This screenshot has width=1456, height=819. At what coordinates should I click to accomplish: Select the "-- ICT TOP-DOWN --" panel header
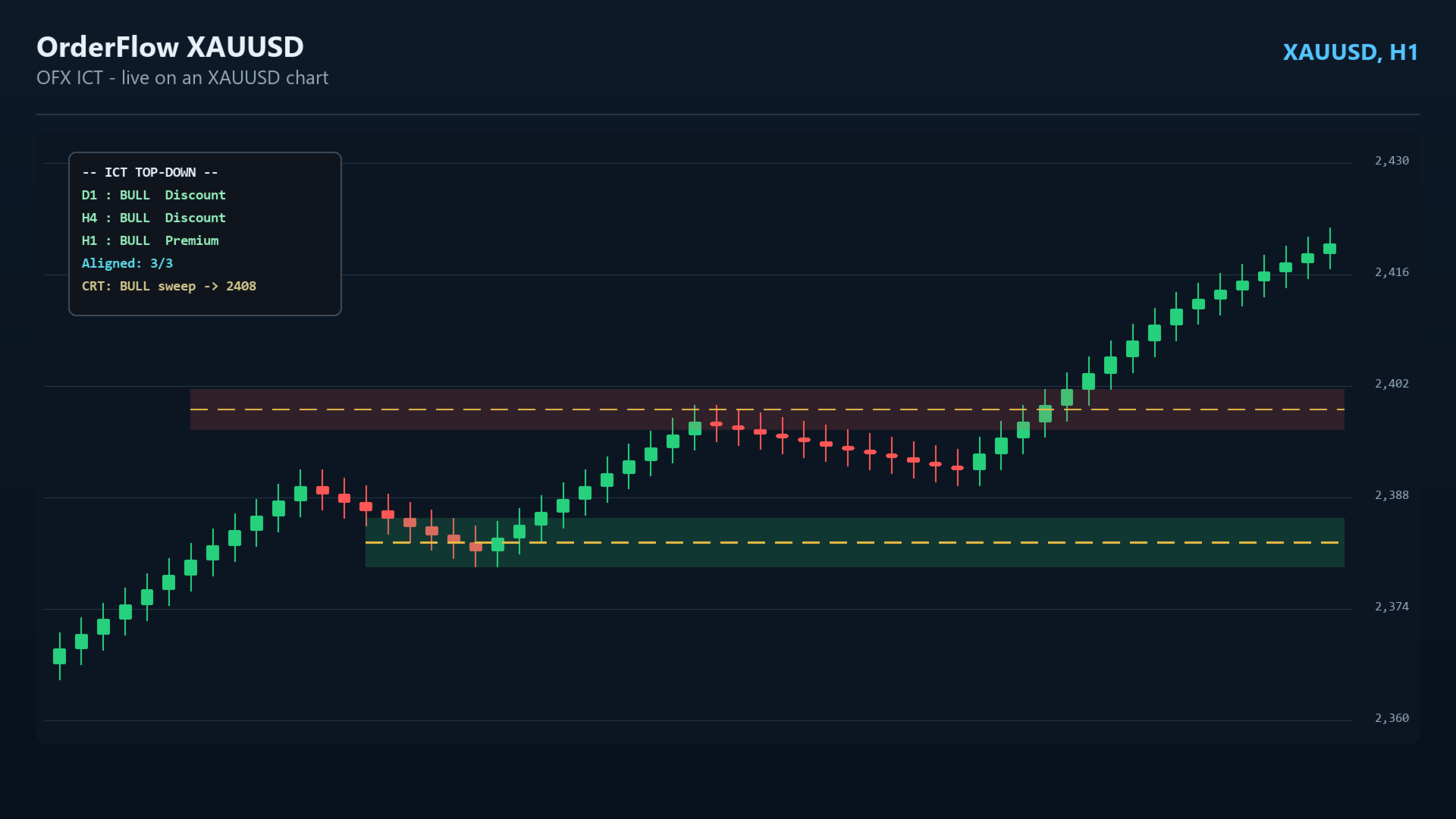150,173
